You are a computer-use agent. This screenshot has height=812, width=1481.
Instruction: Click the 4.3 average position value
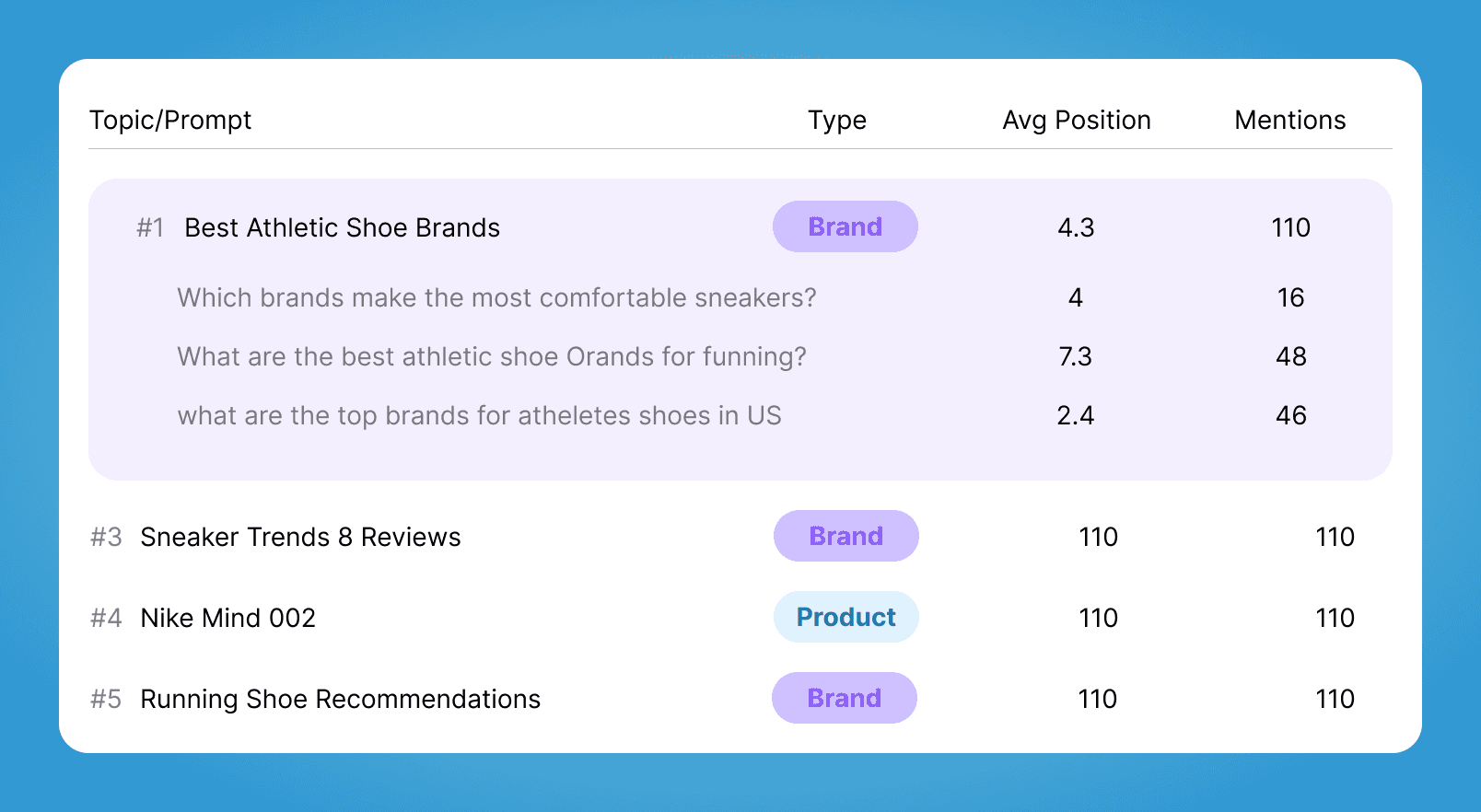[1076, 227]
